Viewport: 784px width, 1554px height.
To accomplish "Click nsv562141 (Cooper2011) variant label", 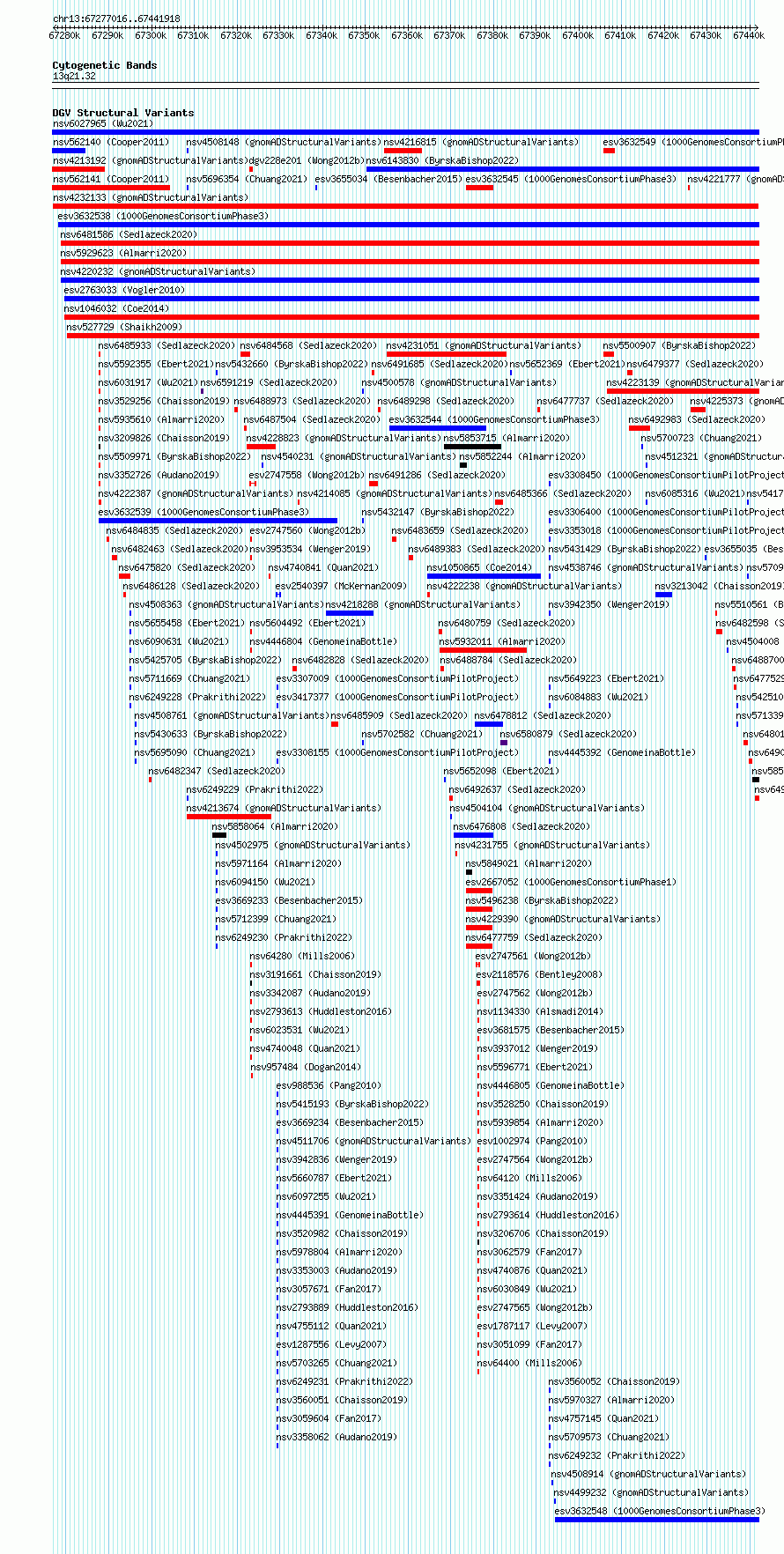I will (111, 179).
